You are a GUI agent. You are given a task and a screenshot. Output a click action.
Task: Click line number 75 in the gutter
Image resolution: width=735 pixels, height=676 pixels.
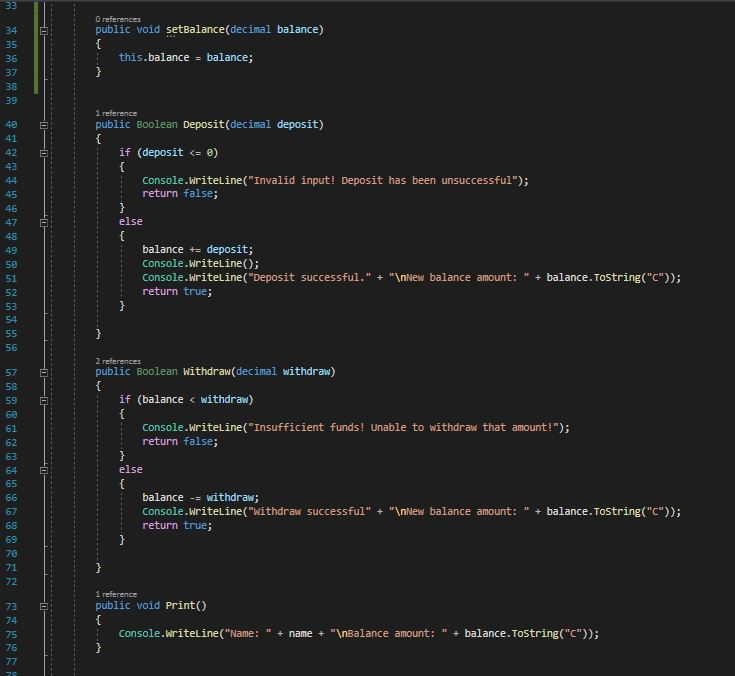(x=11, y=635)
